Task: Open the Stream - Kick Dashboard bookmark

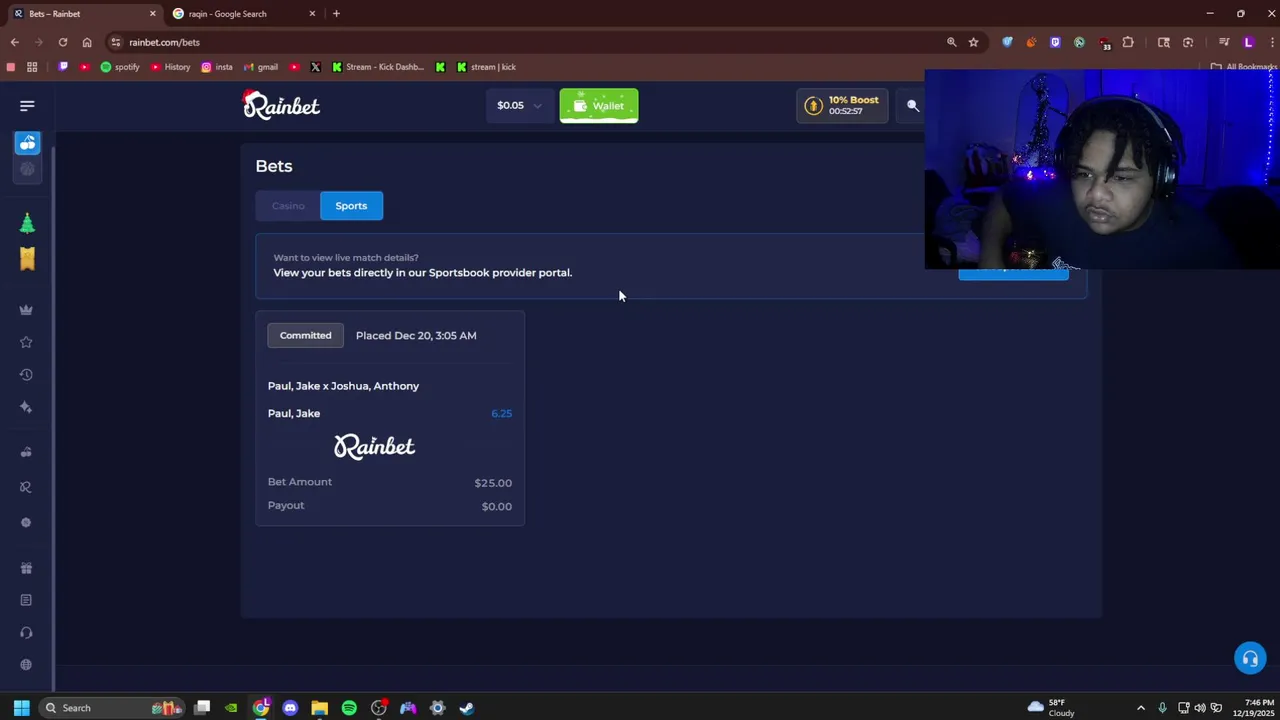Action: pos(378,67)
